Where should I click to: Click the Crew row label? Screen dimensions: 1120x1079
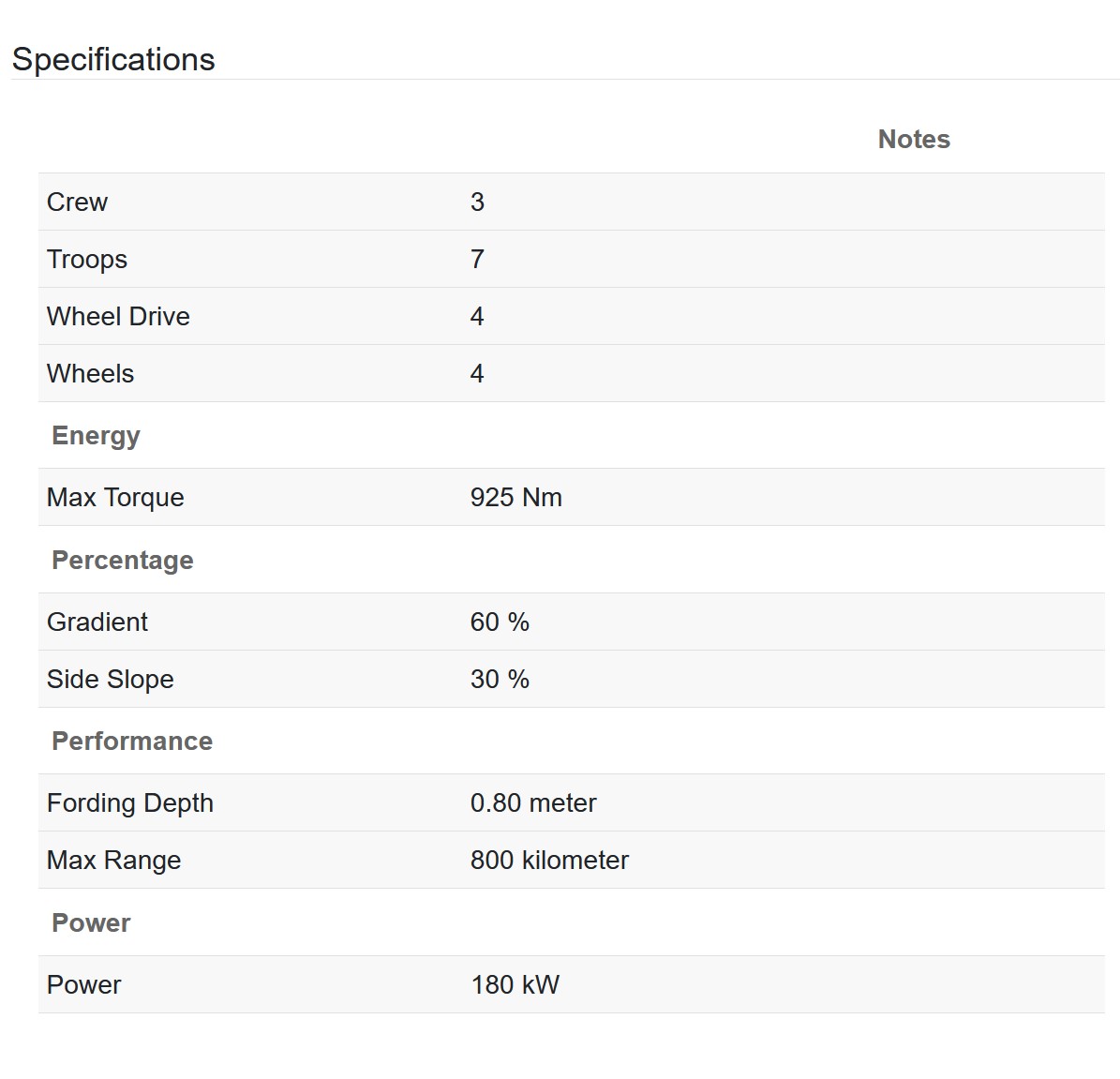pos(77,202)
